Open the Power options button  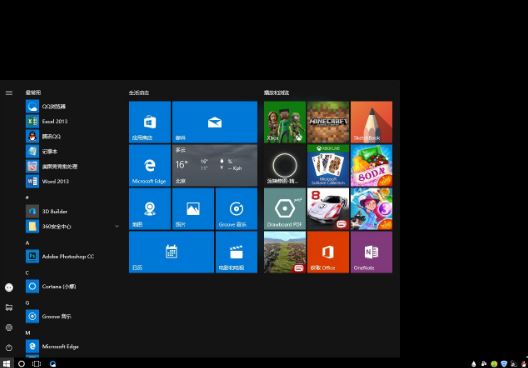click(9, 347)
